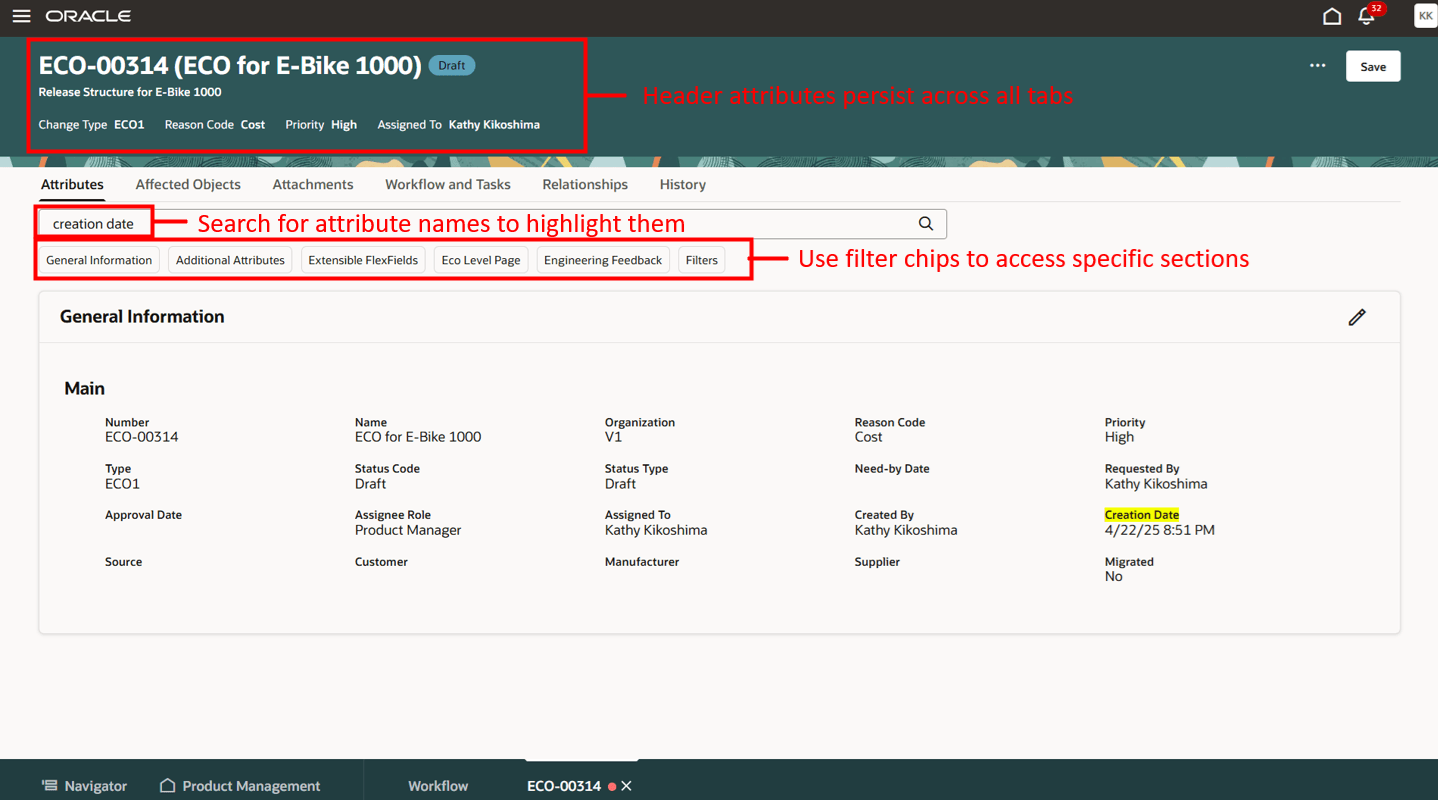Edit General Information with the pencil icon
Screen dimensions: 1438x800
1357,317
